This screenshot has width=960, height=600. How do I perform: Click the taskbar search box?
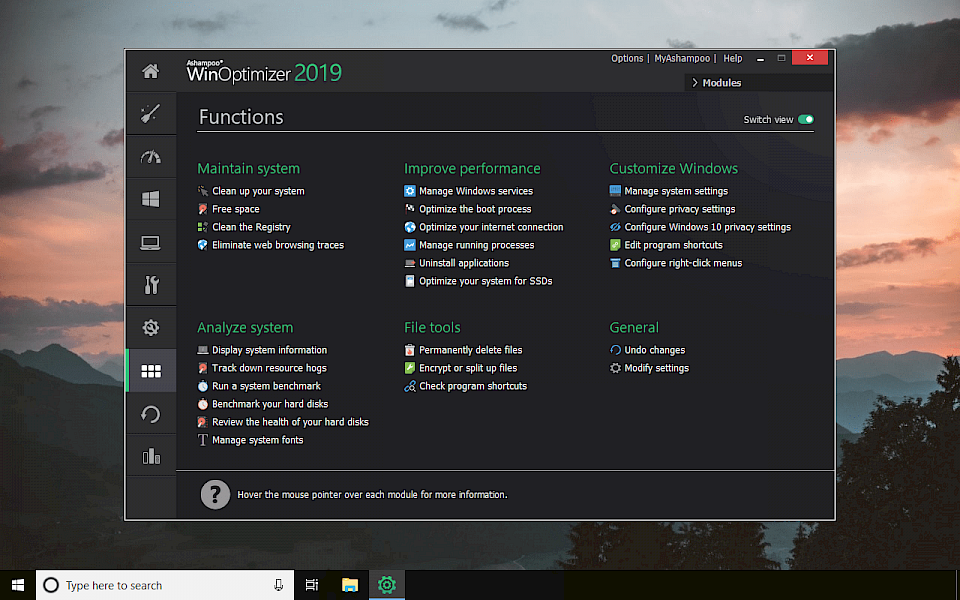pyautogui.click(x=165, y=585)
